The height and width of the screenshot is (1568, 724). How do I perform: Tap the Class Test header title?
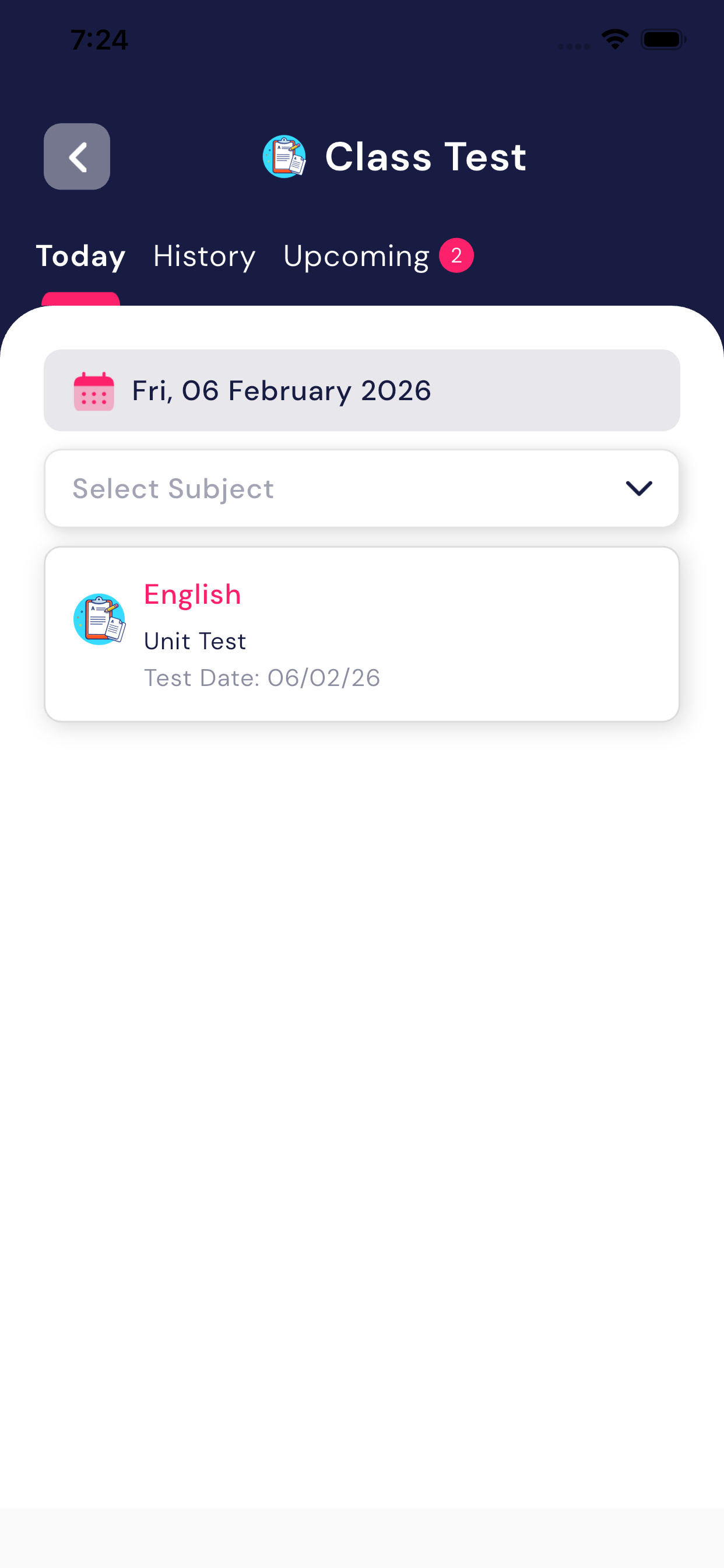pos(426,156)
